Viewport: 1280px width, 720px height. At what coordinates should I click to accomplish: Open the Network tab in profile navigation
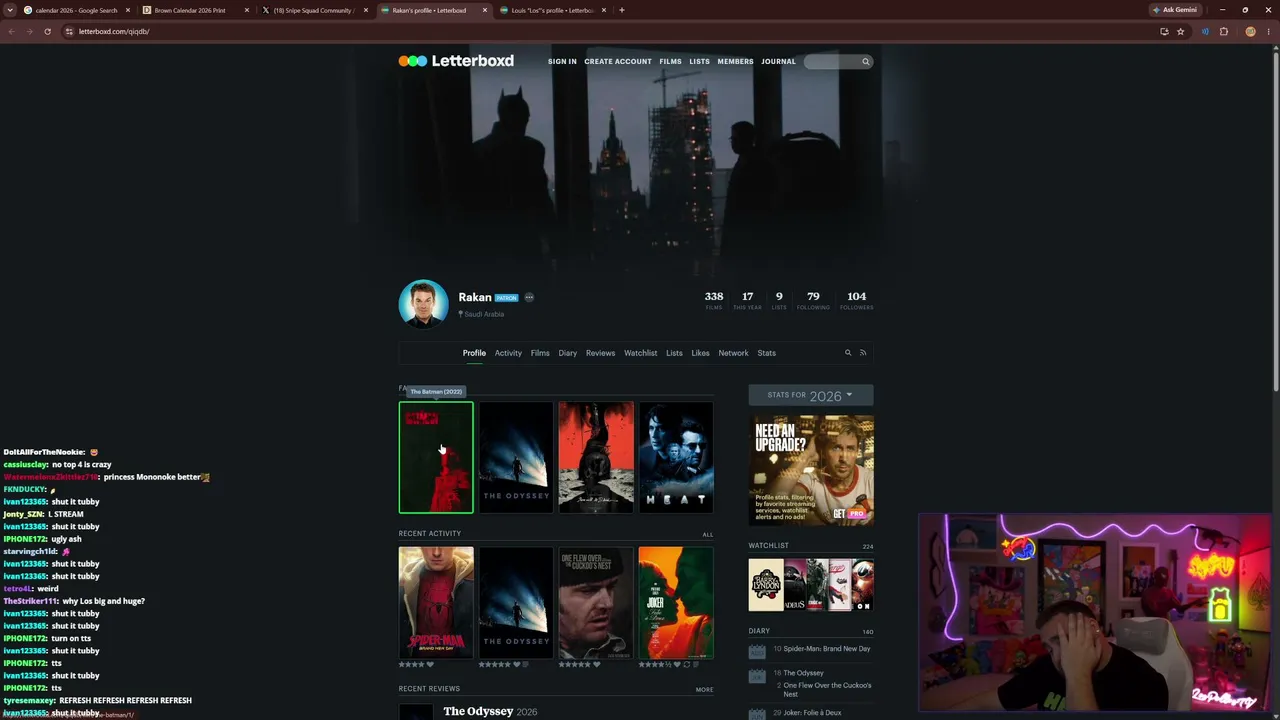pyautogui.click(x=733, y=353)
